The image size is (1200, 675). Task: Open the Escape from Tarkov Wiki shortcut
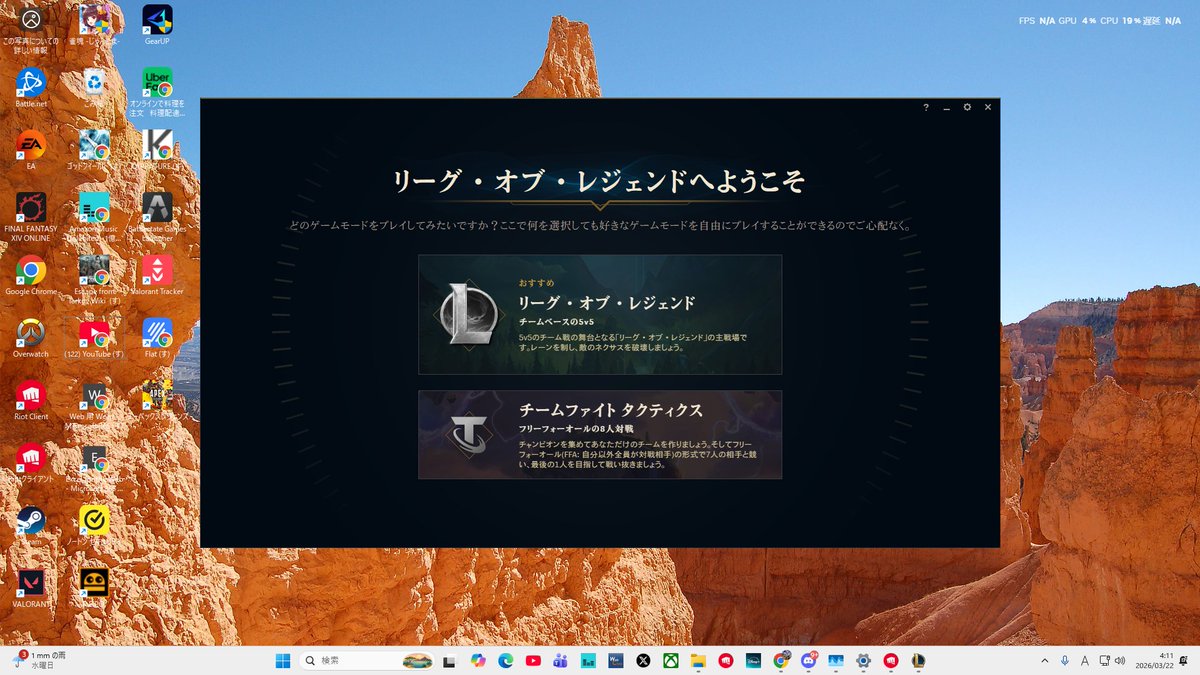pos(93,280)
